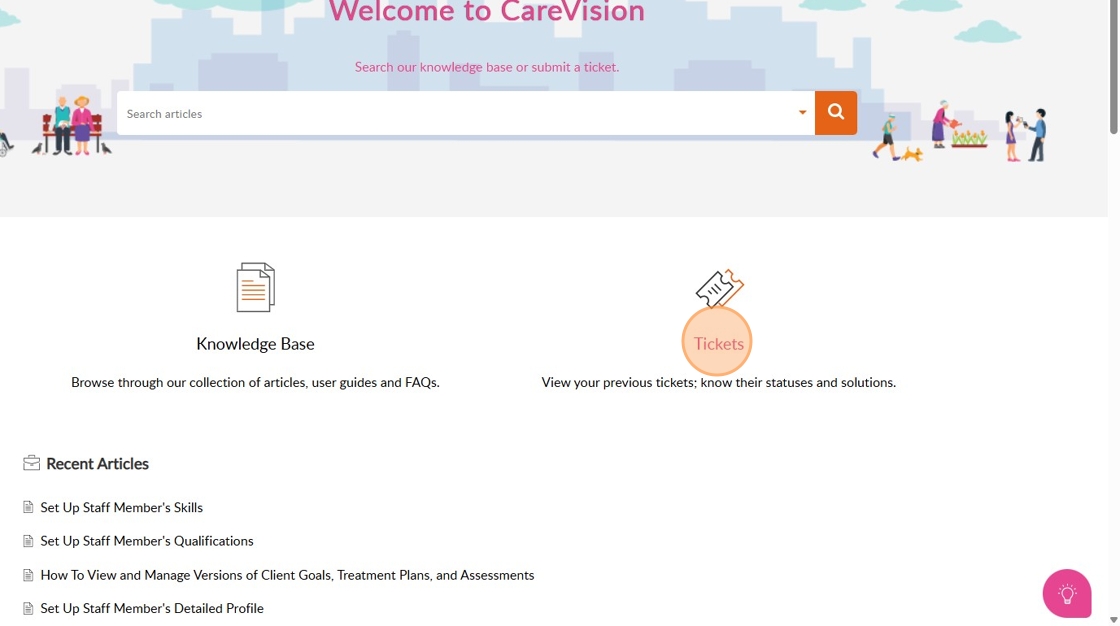Click document icon beside Staff Member's Qualifications
This screenshot has height=626, width=1120.
pos(28,541)
